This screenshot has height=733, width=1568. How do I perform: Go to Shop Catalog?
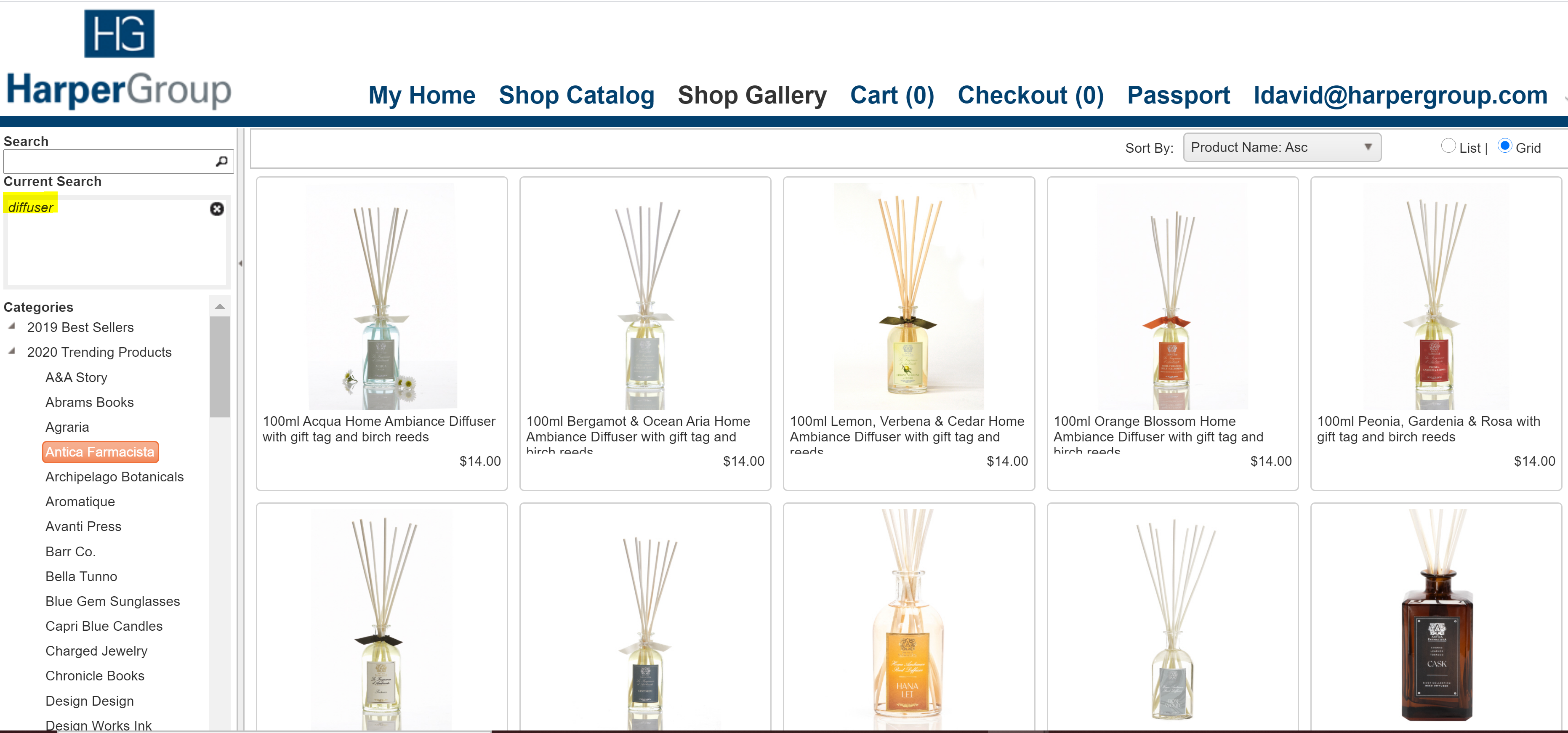click(576, 96)
